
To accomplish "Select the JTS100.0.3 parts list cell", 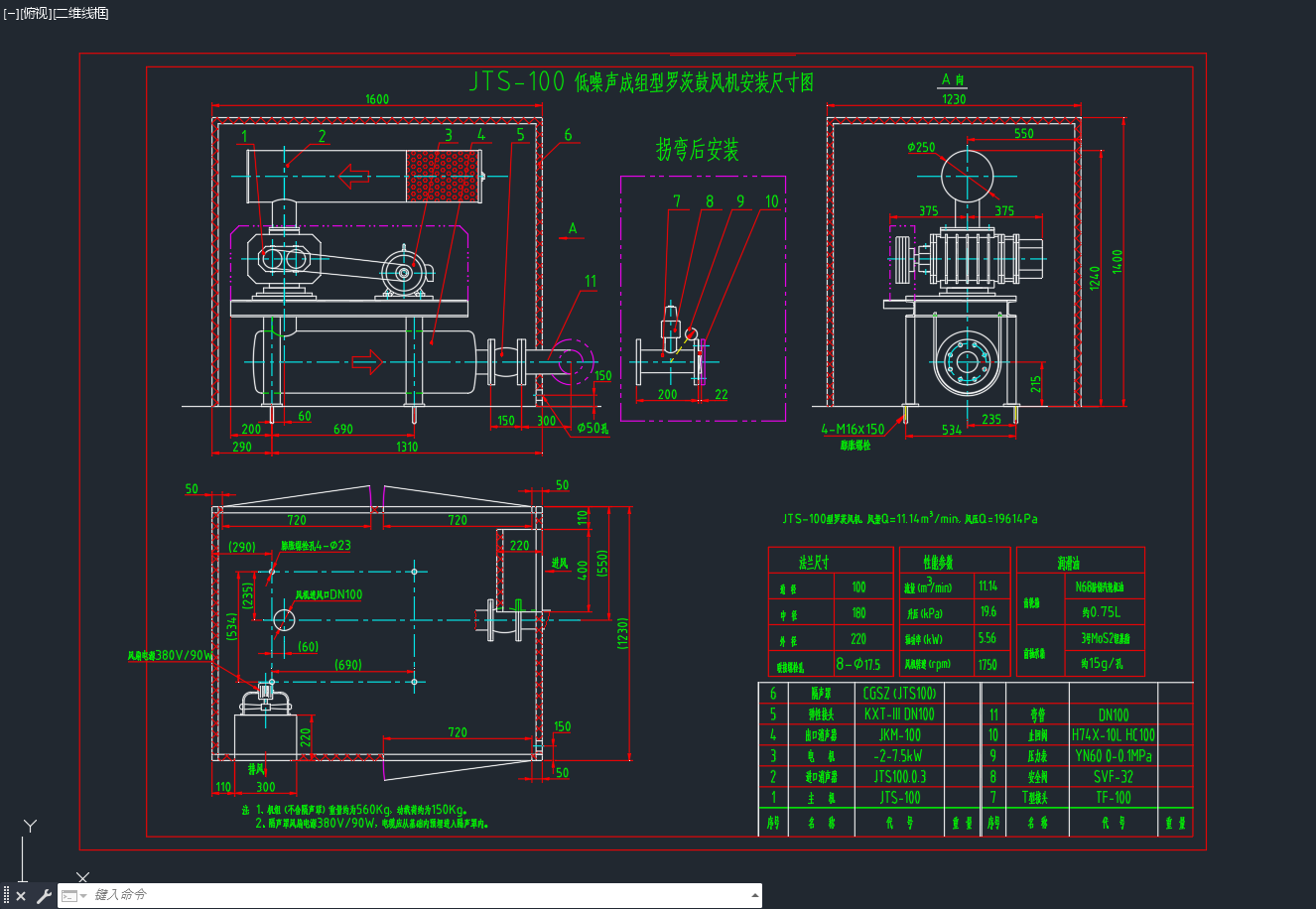I will point(899,776).
